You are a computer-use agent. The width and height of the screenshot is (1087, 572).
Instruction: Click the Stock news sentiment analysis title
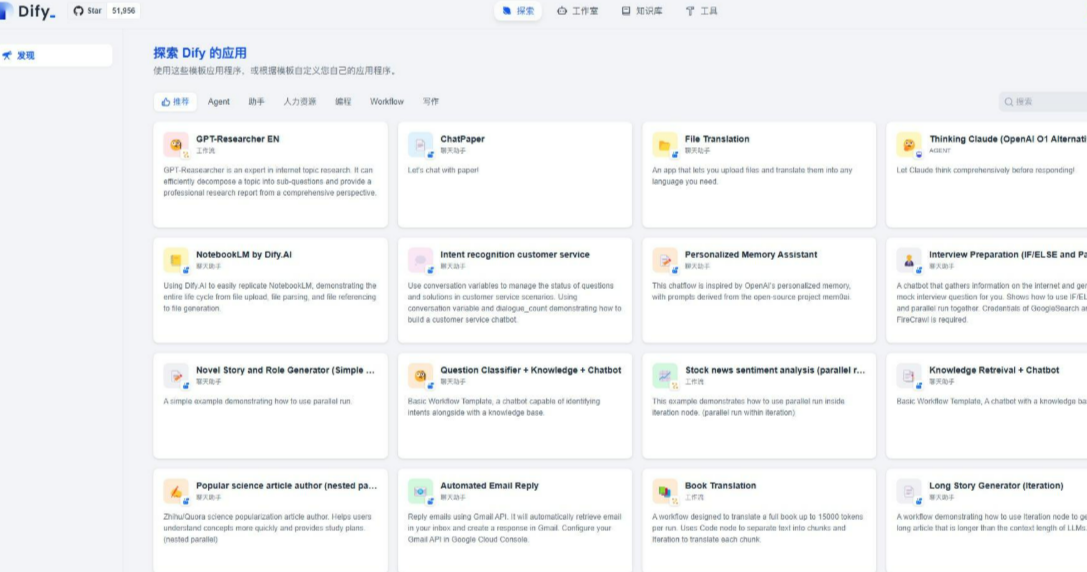pyautogui.click(x=775, y=370)
